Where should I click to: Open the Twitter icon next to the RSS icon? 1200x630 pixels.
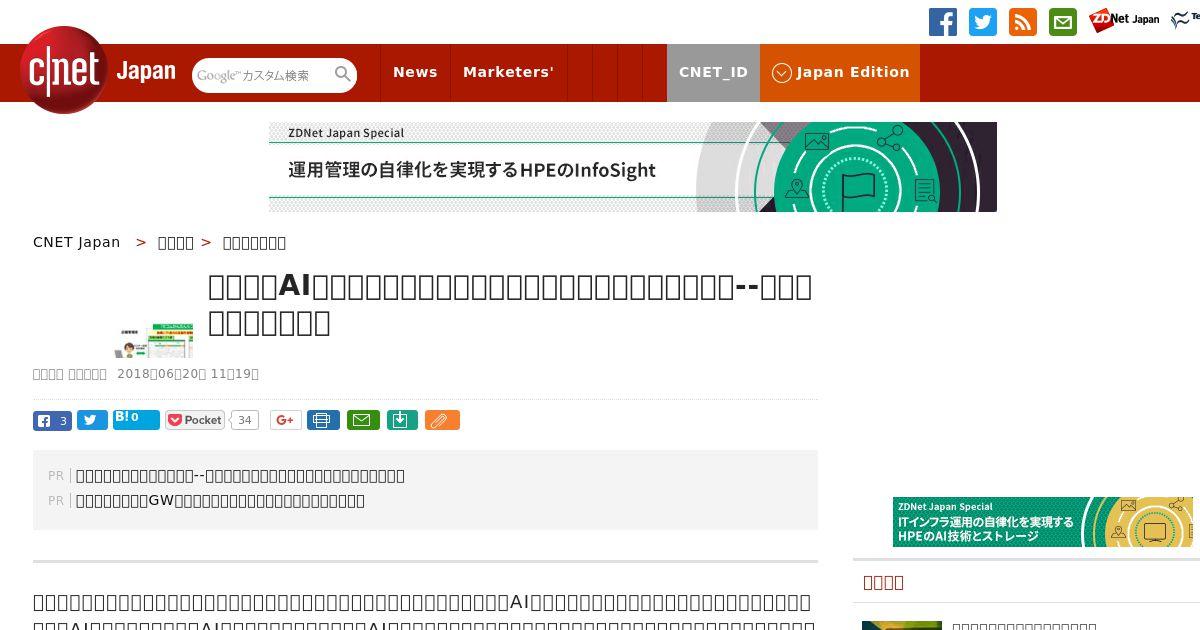click(x=983, y=22)
